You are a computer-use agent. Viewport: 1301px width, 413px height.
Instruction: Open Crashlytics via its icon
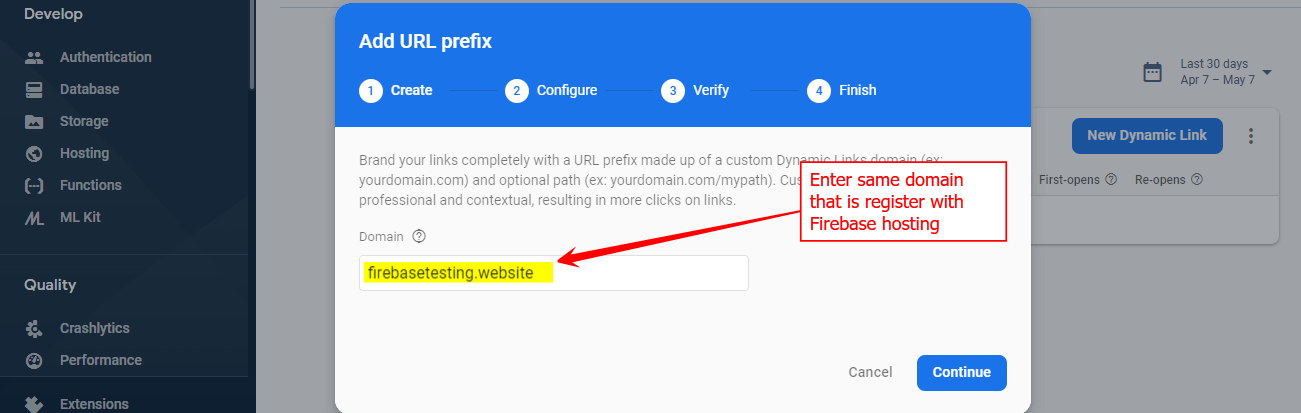(x=34, y=328)
